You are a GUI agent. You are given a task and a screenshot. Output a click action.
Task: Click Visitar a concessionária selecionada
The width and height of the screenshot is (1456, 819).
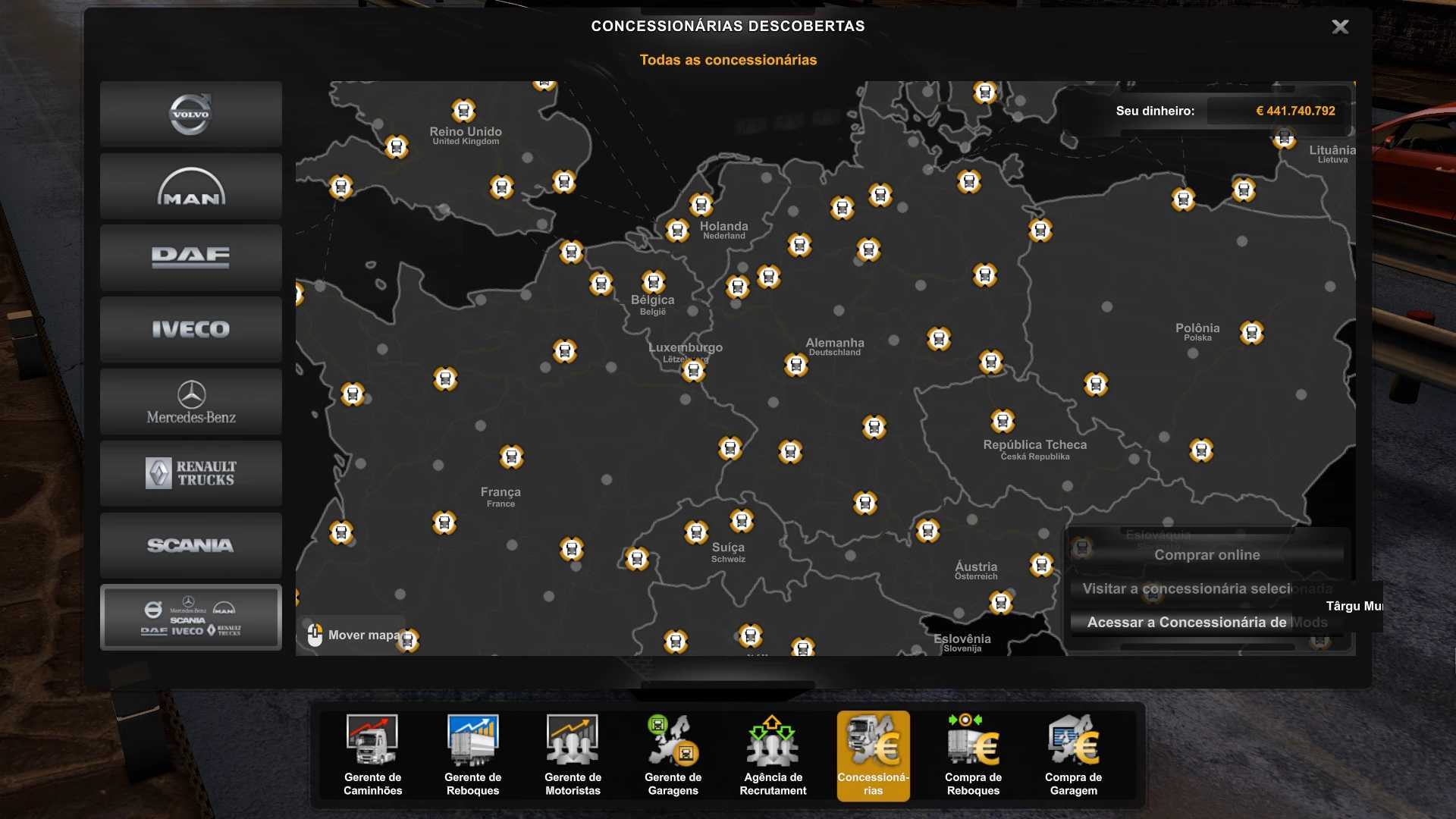pos(1207,588)
